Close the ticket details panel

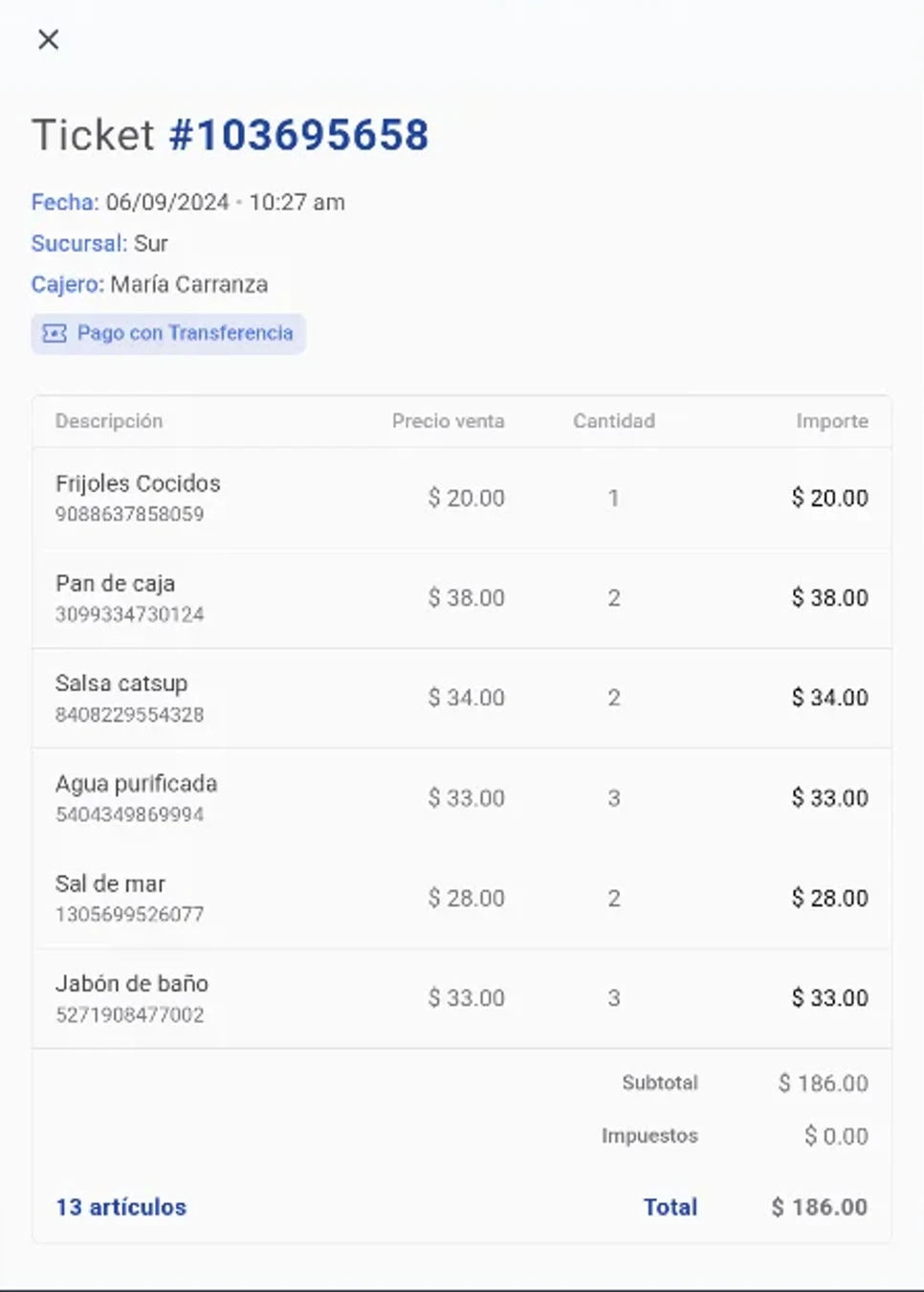pos(48,39)
